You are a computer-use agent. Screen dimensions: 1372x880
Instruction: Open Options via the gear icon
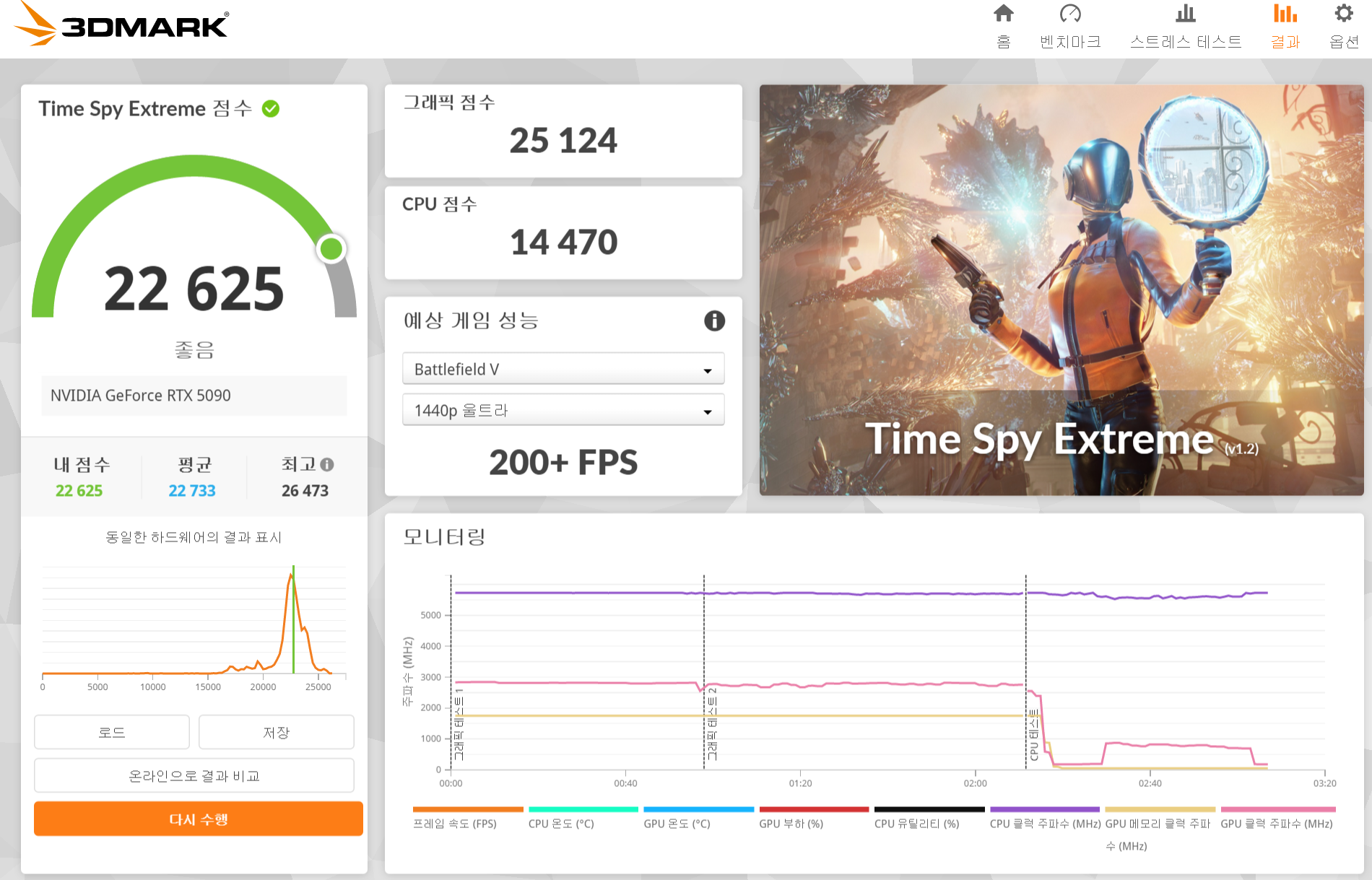(x=1343, y=14)
